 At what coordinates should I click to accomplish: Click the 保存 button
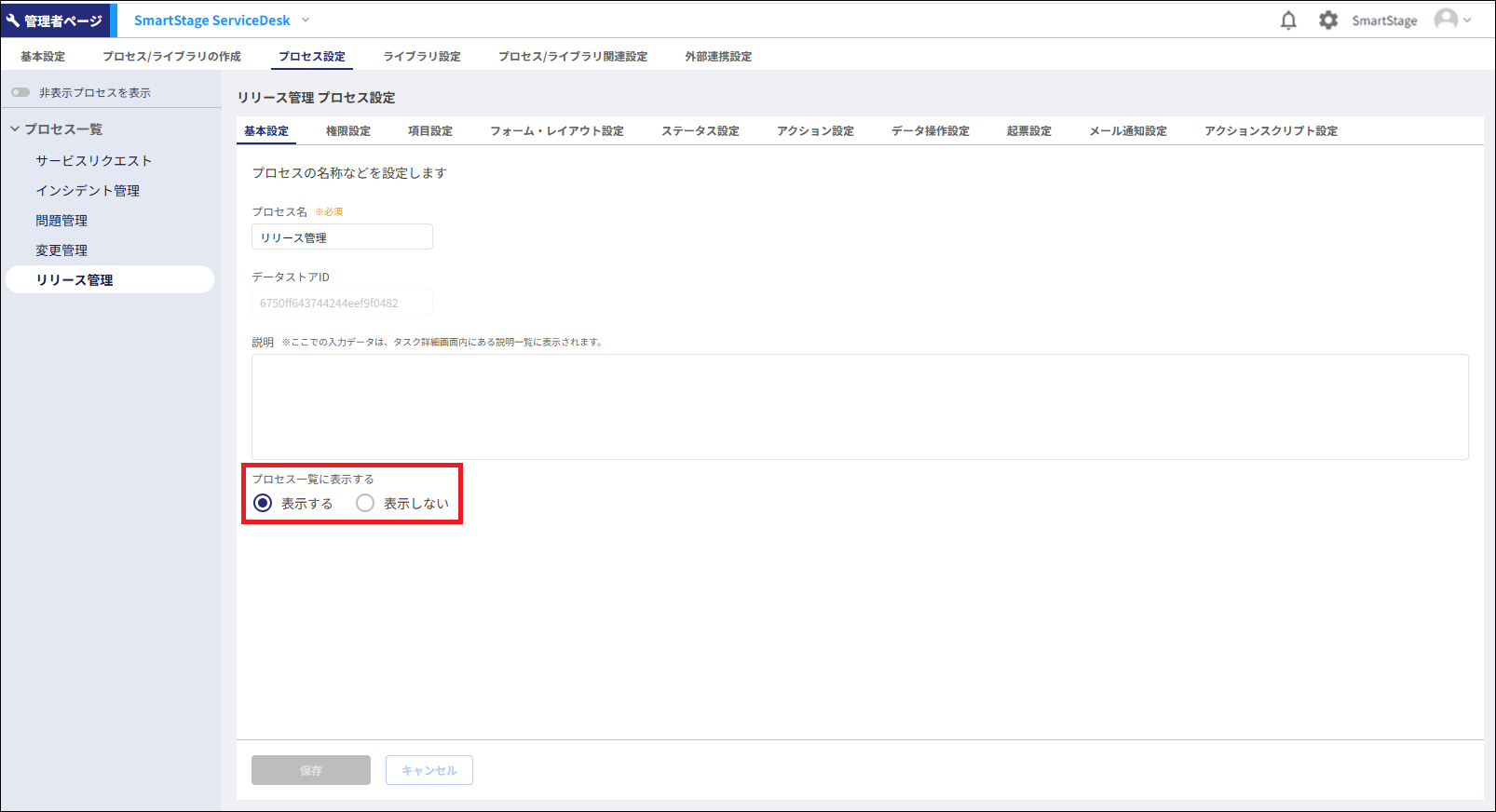(310, 770)
